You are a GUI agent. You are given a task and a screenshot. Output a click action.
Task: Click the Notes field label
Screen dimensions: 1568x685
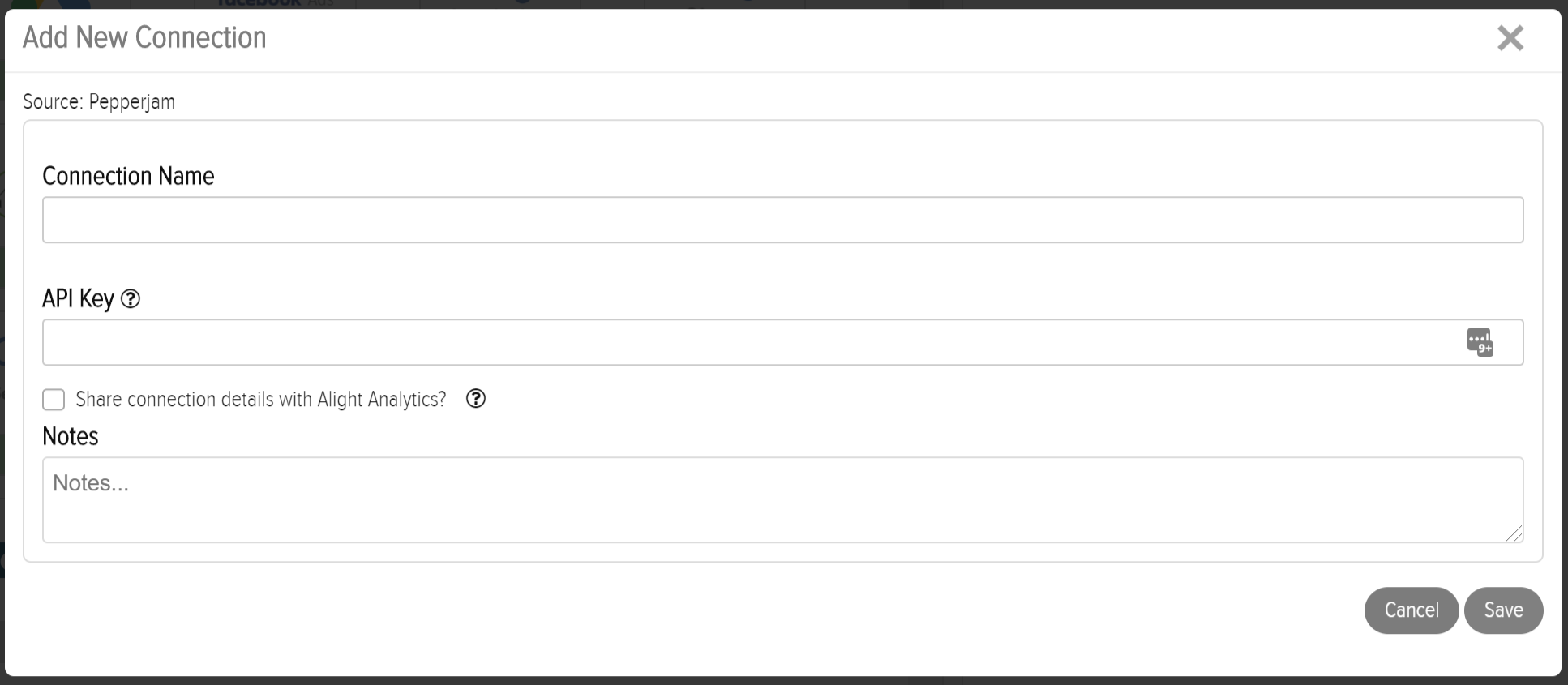coord(71,436)
